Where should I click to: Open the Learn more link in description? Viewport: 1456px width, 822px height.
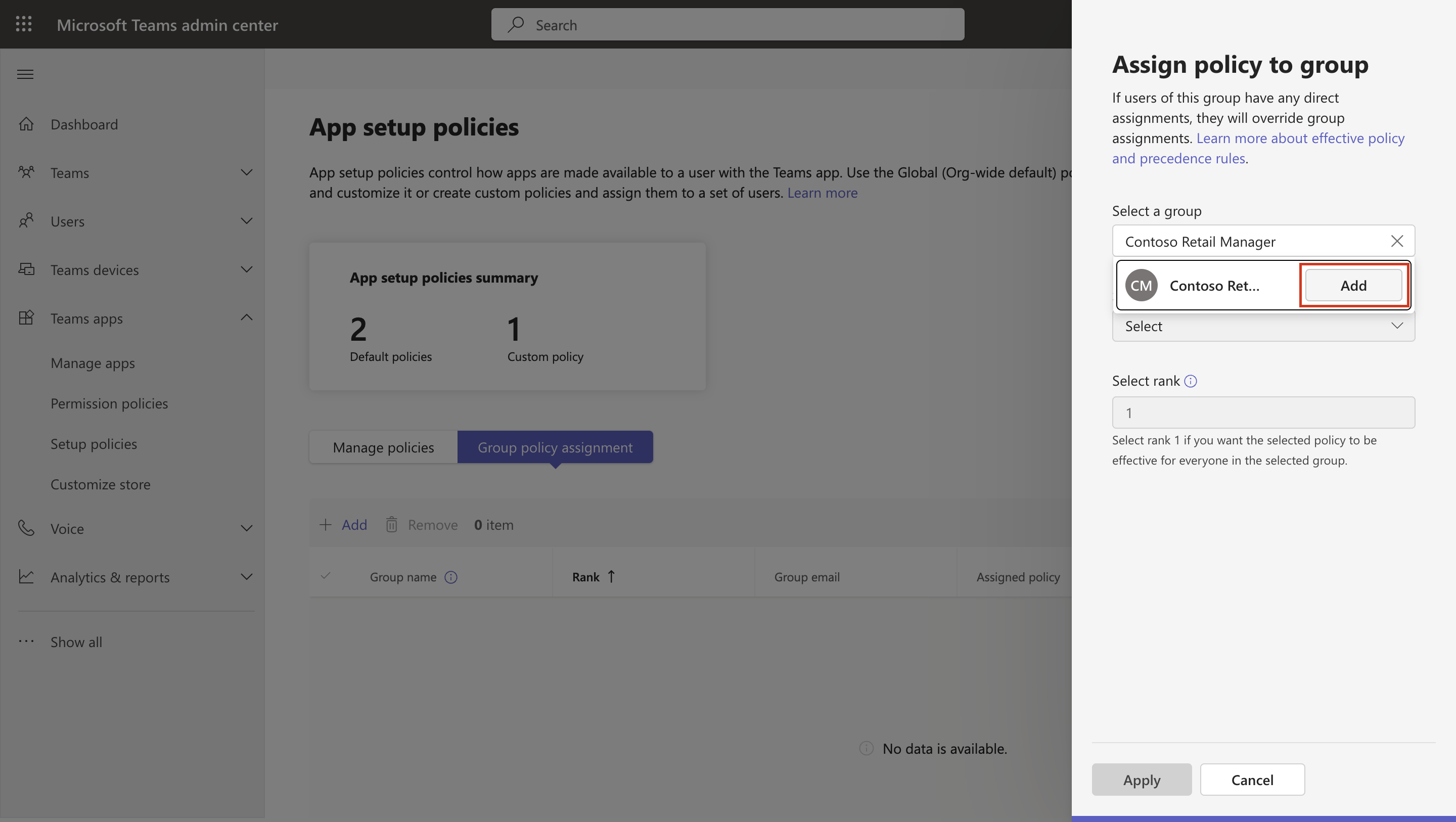pos(823,193)
